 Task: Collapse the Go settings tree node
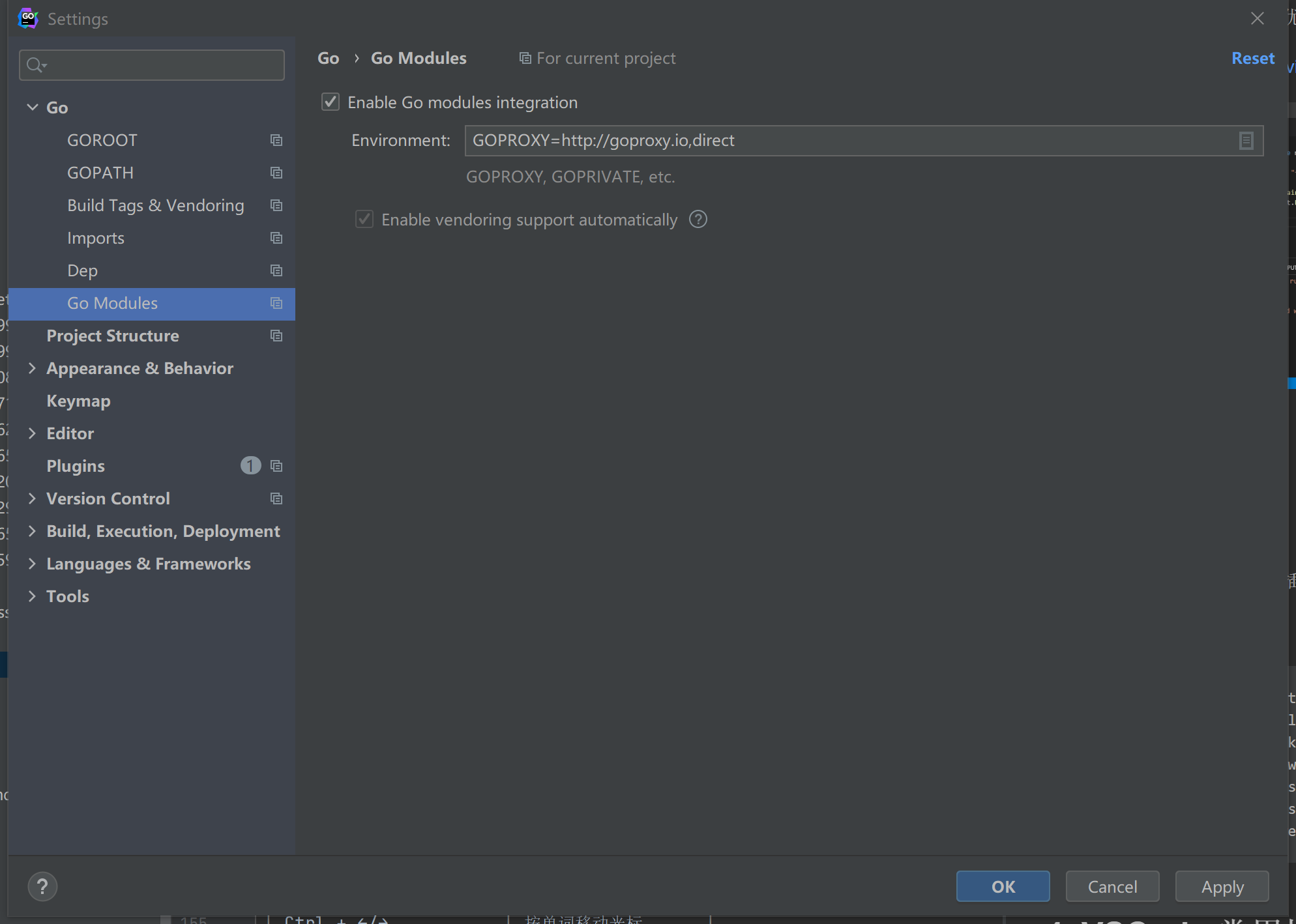click(32, 108)
